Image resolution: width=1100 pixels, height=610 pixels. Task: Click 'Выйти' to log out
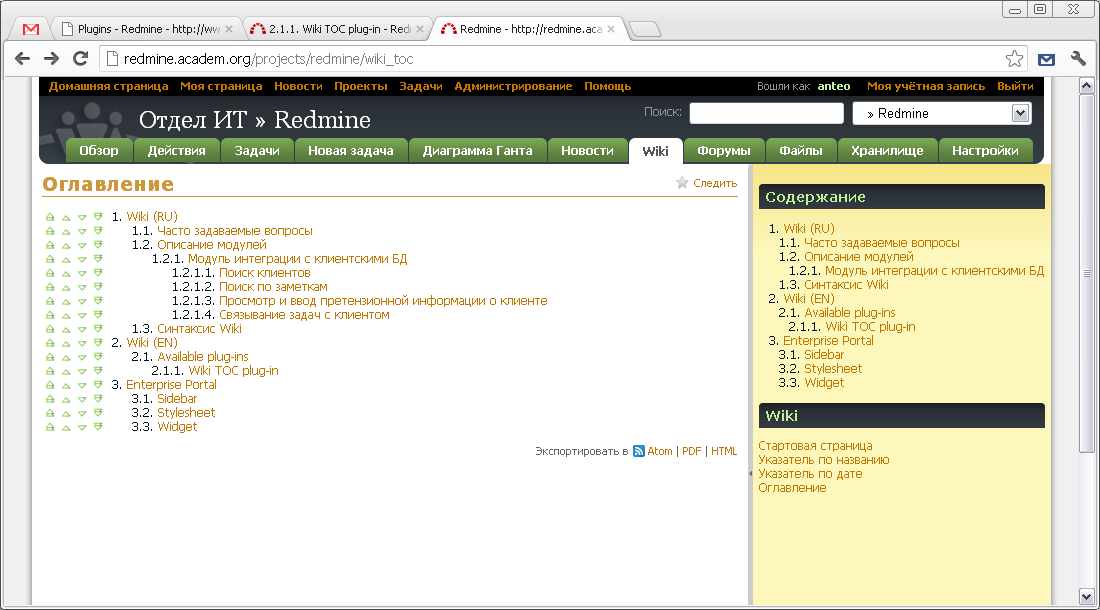click(x=1015, y=86)
